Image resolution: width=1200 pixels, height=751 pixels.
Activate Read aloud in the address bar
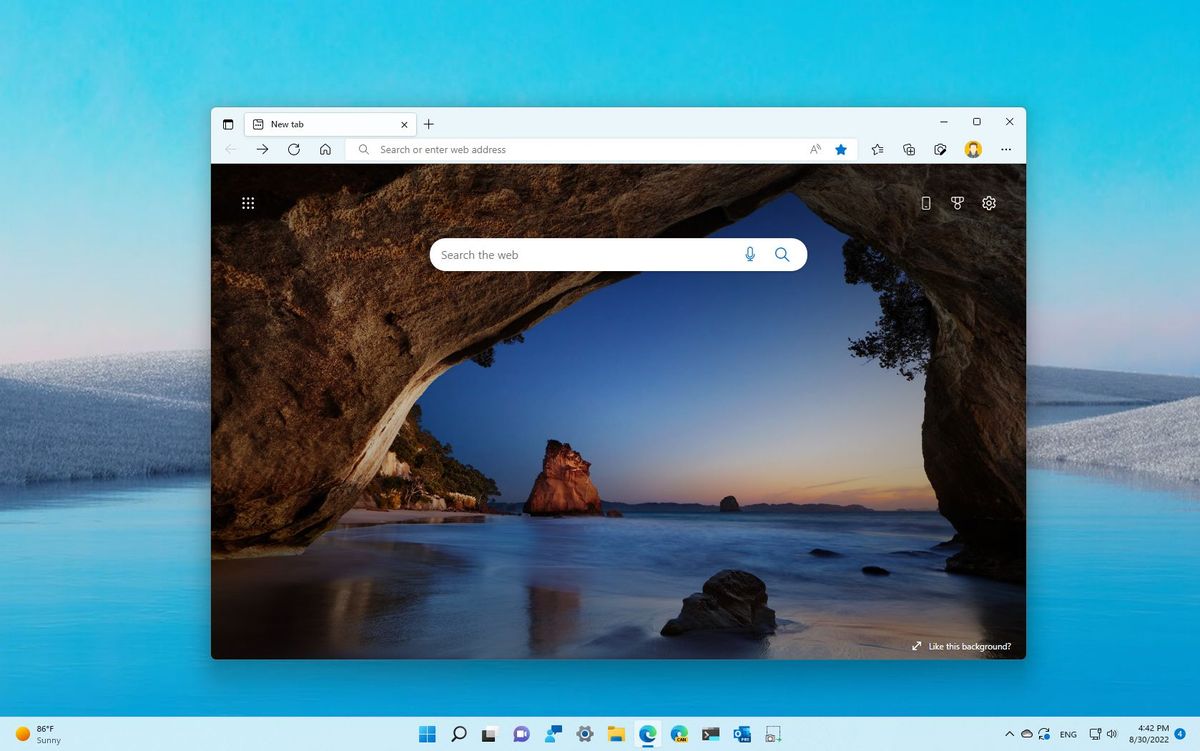click(814, 149)
